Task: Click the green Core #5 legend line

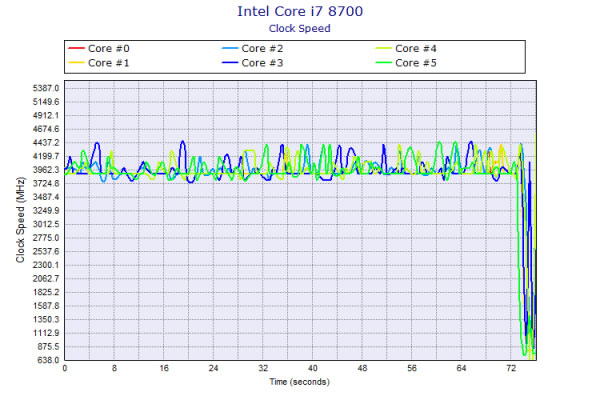Action: pos(384,62)
